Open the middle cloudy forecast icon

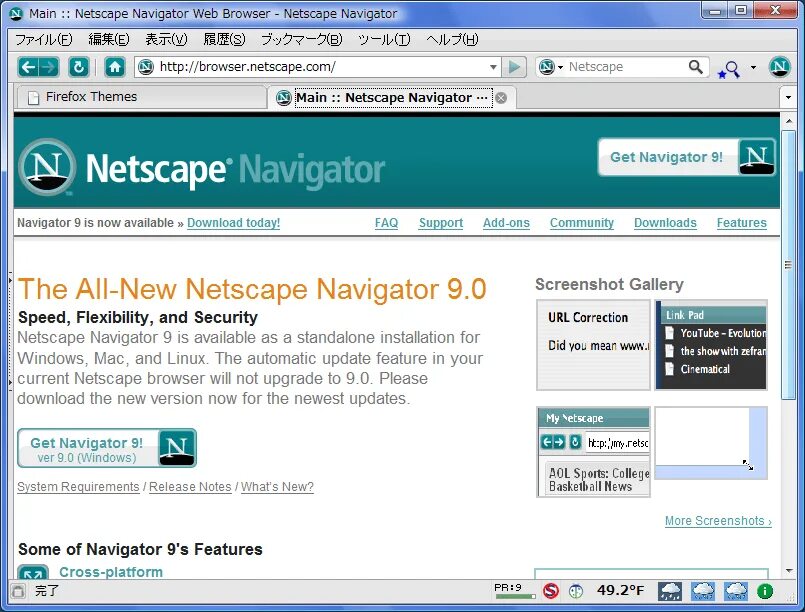pyautogui.click(x=703, y=591)
